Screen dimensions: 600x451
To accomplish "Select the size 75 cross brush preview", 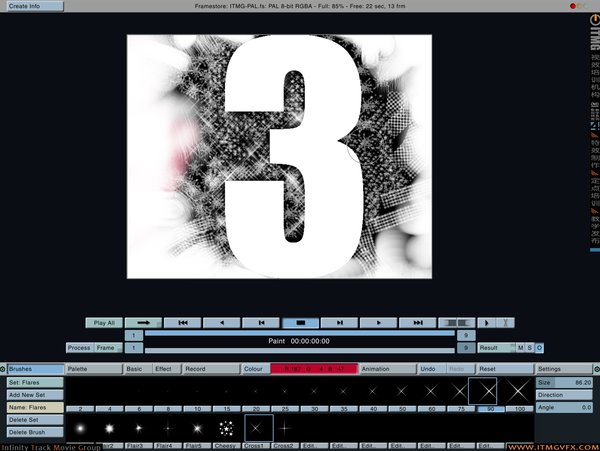I will tap(459, 391).
